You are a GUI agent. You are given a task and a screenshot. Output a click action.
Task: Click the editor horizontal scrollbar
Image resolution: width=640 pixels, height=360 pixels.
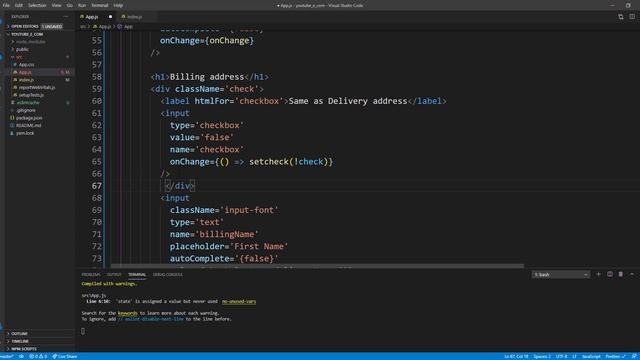[x=318, y=266]
